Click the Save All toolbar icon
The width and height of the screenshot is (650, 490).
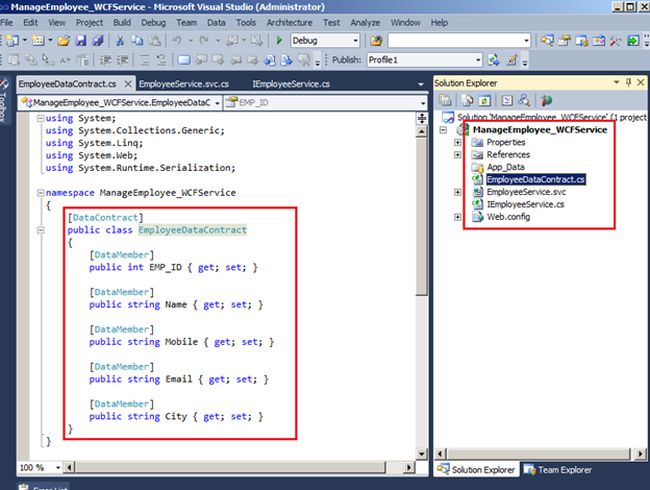[x=97, y=40]
